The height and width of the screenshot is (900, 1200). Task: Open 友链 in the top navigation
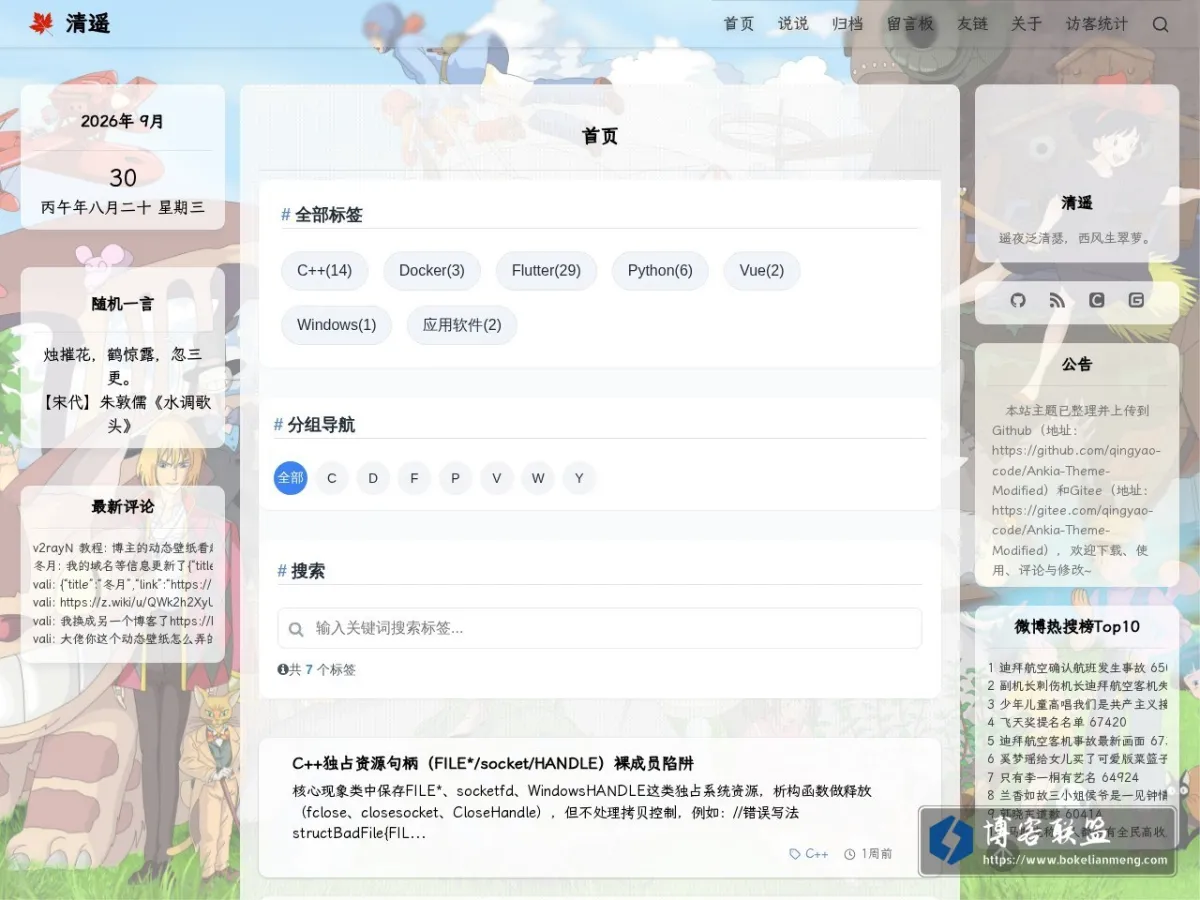[x=972, y=24]
